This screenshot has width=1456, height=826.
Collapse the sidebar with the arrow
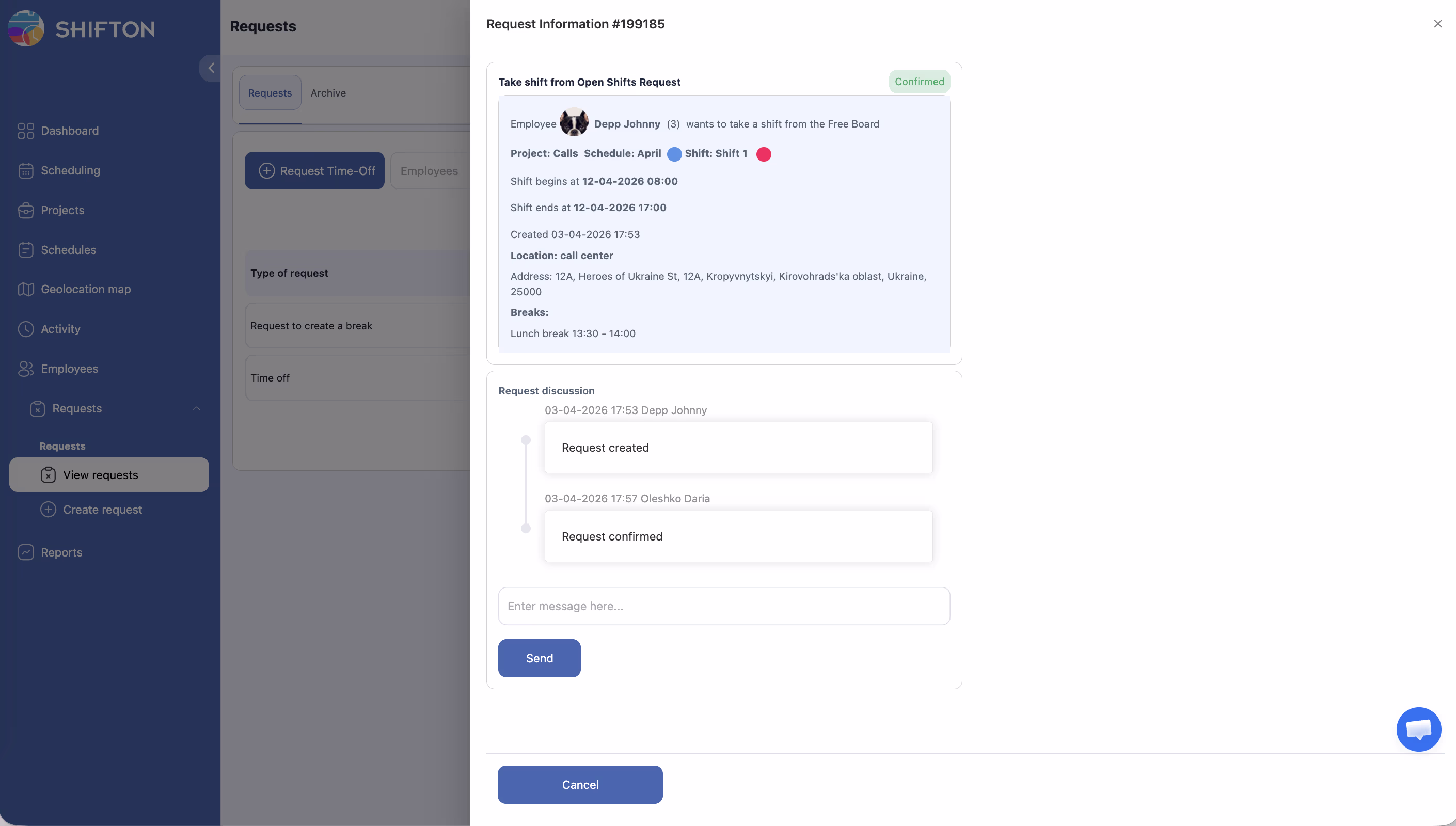pos(211,68)
